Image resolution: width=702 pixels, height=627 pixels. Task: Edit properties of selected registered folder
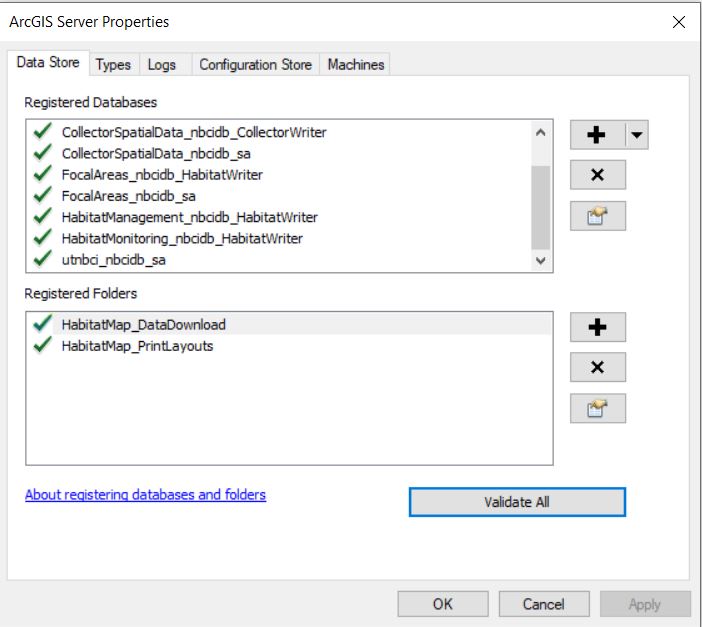pos(598,408)
